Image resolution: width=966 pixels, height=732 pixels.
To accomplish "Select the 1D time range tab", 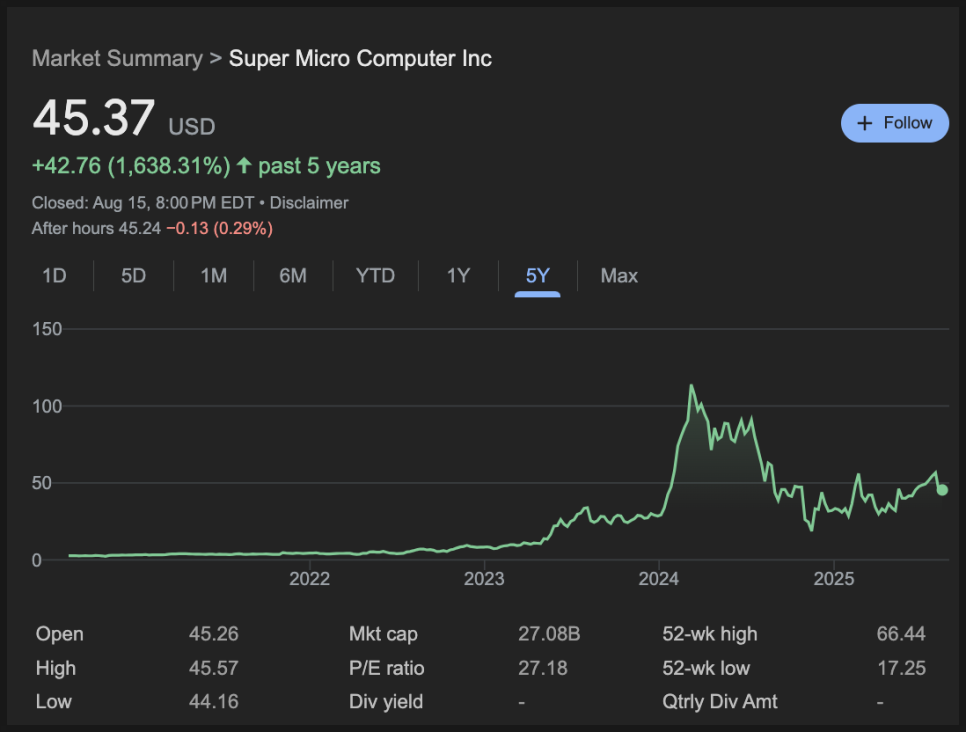I will pyautogui.click(x=54, y=275).
